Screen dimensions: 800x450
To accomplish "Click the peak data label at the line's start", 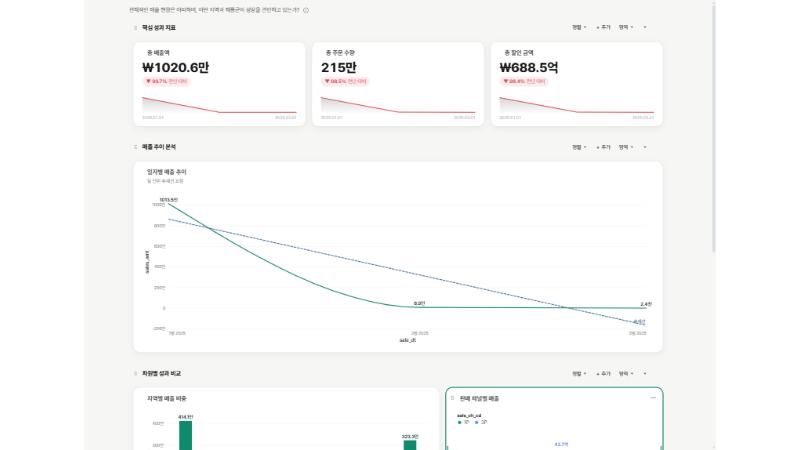I will (x=168, y=199).
